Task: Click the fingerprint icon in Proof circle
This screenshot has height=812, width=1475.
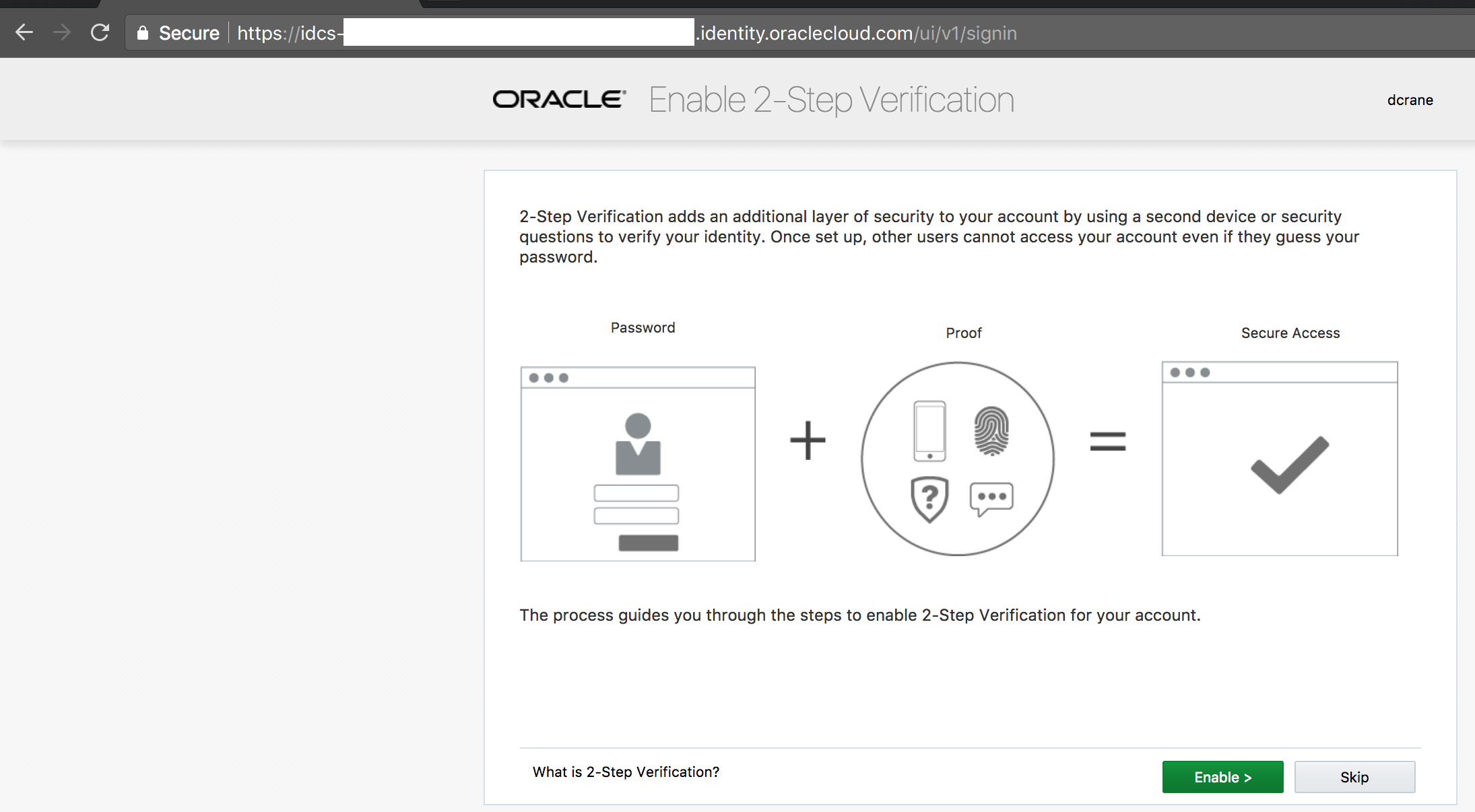Action: (x=991, y=431)
